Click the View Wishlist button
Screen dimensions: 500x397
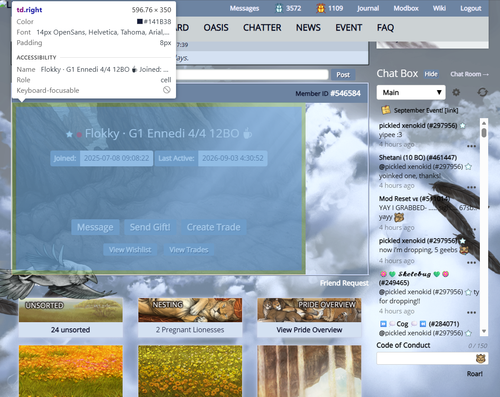tap(130, 250)
